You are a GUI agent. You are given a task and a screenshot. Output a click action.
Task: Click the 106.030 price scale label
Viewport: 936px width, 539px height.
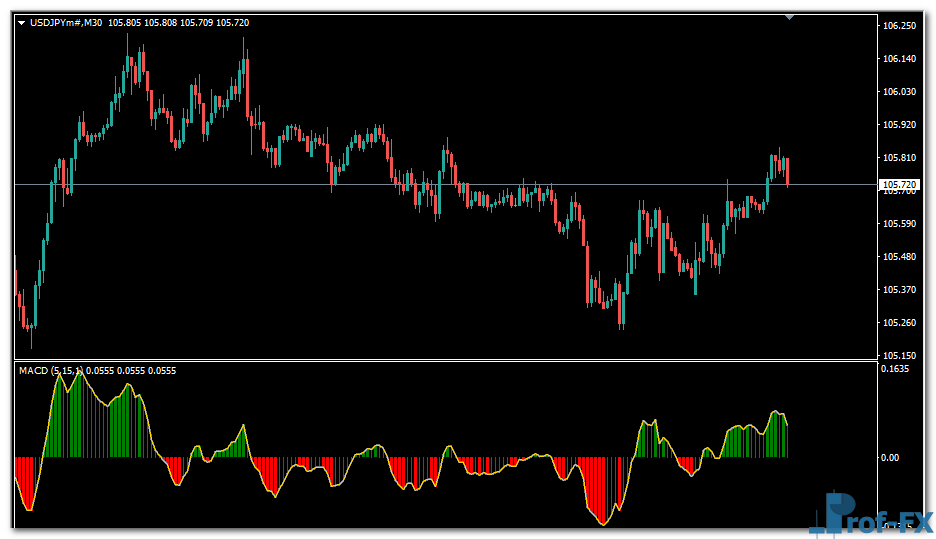pyautogui.click(x=900, y=92)
